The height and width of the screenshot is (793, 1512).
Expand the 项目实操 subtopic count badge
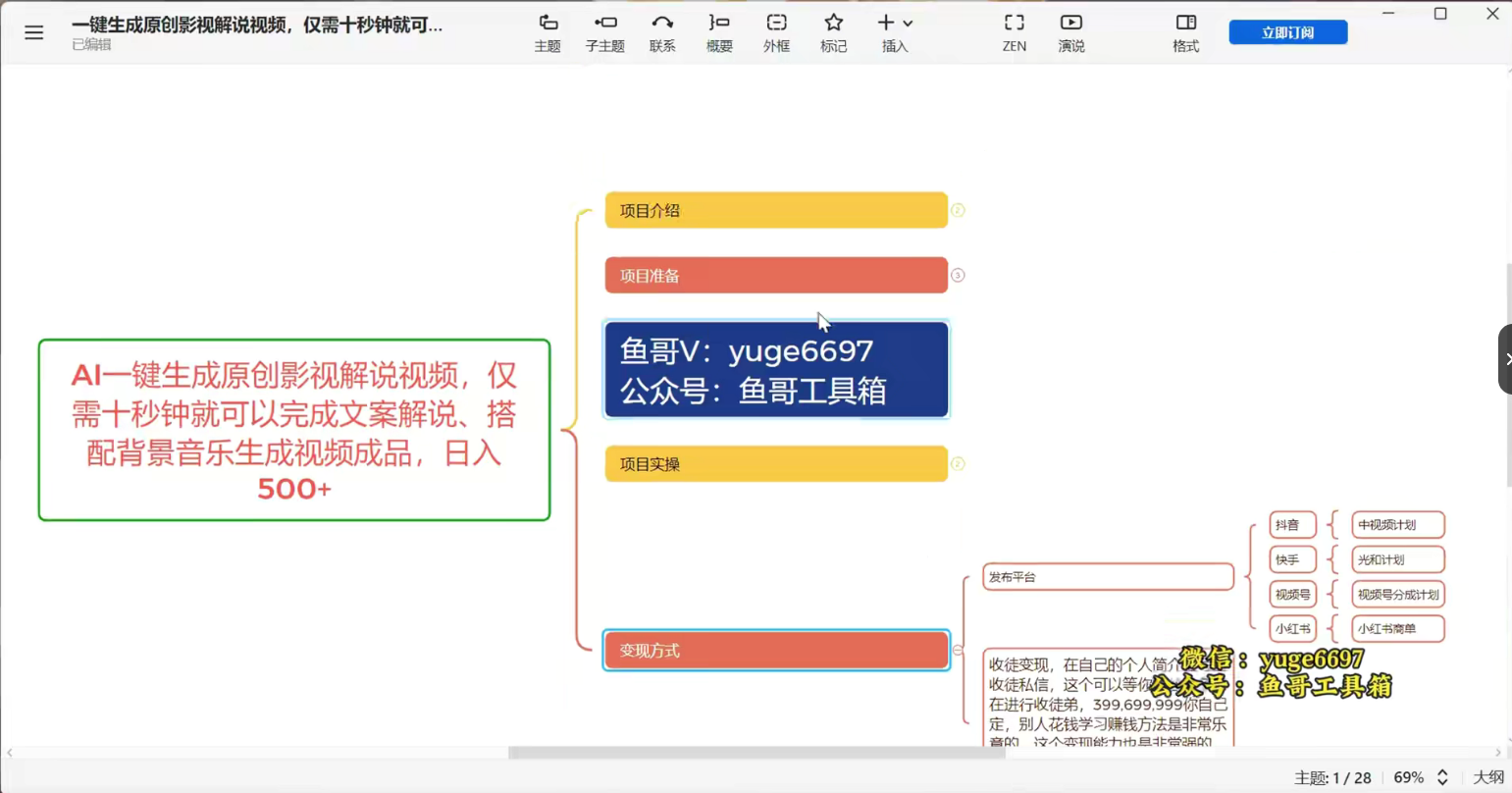958,464
